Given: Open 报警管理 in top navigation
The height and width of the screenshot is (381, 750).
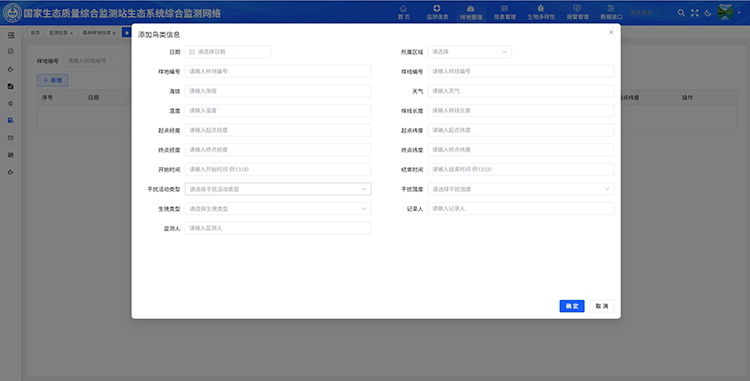Looking at the screenshot, I should (x=577, y=12).
